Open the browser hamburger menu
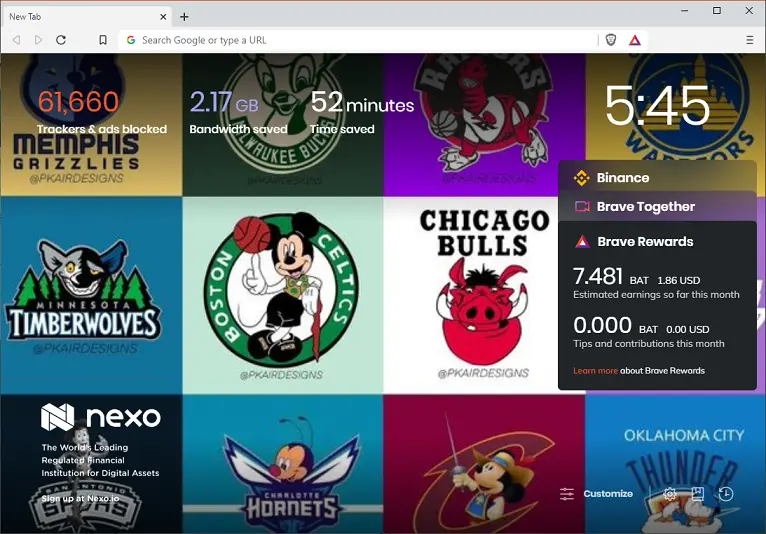 pos(749,40)
